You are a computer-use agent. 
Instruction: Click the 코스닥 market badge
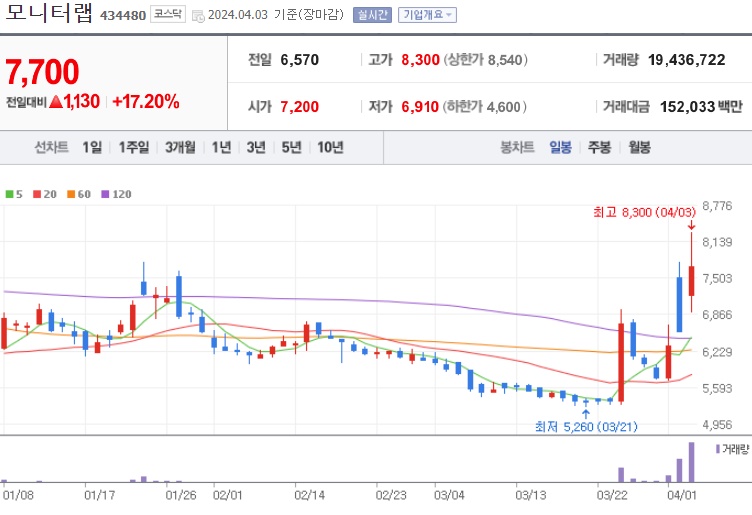(167, 14)
